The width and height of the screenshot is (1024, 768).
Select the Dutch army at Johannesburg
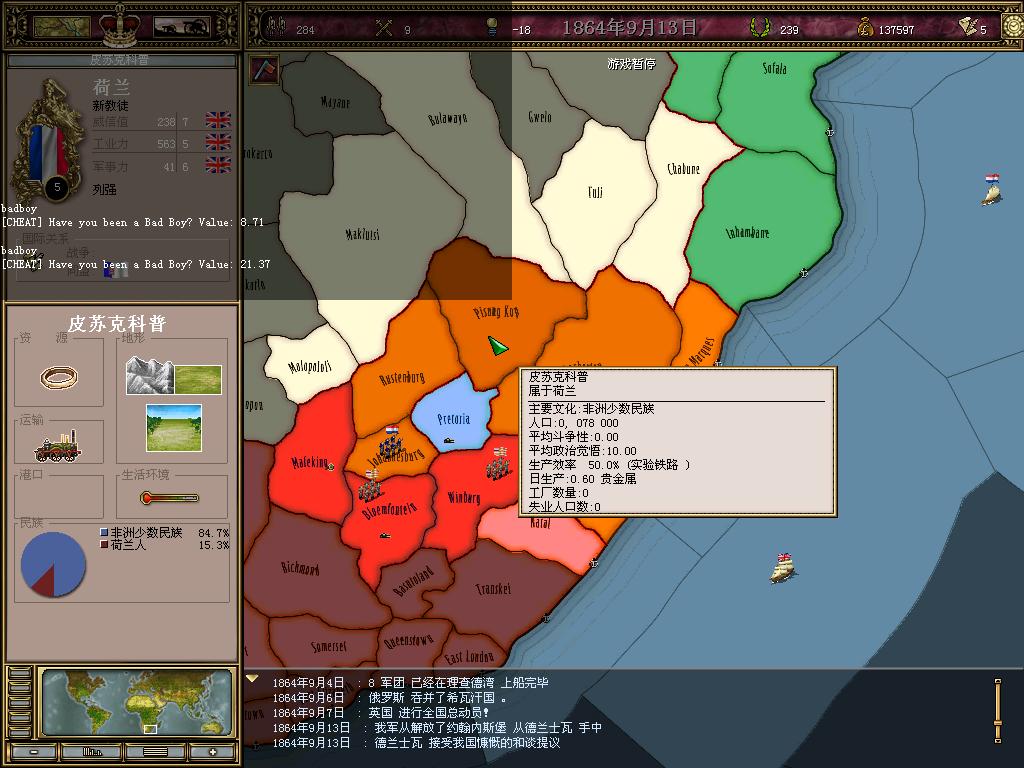point(392,443)
